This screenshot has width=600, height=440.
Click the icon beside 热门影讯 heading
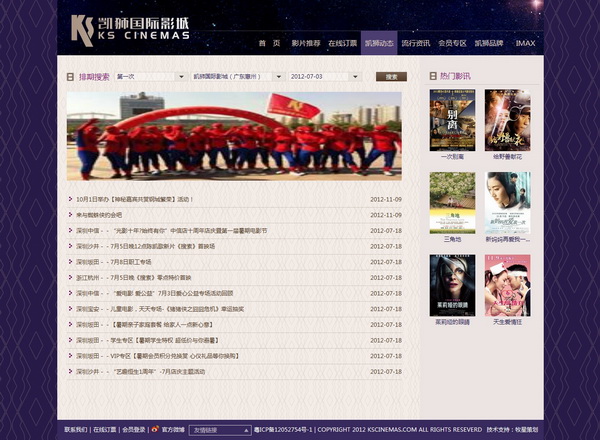433,76
